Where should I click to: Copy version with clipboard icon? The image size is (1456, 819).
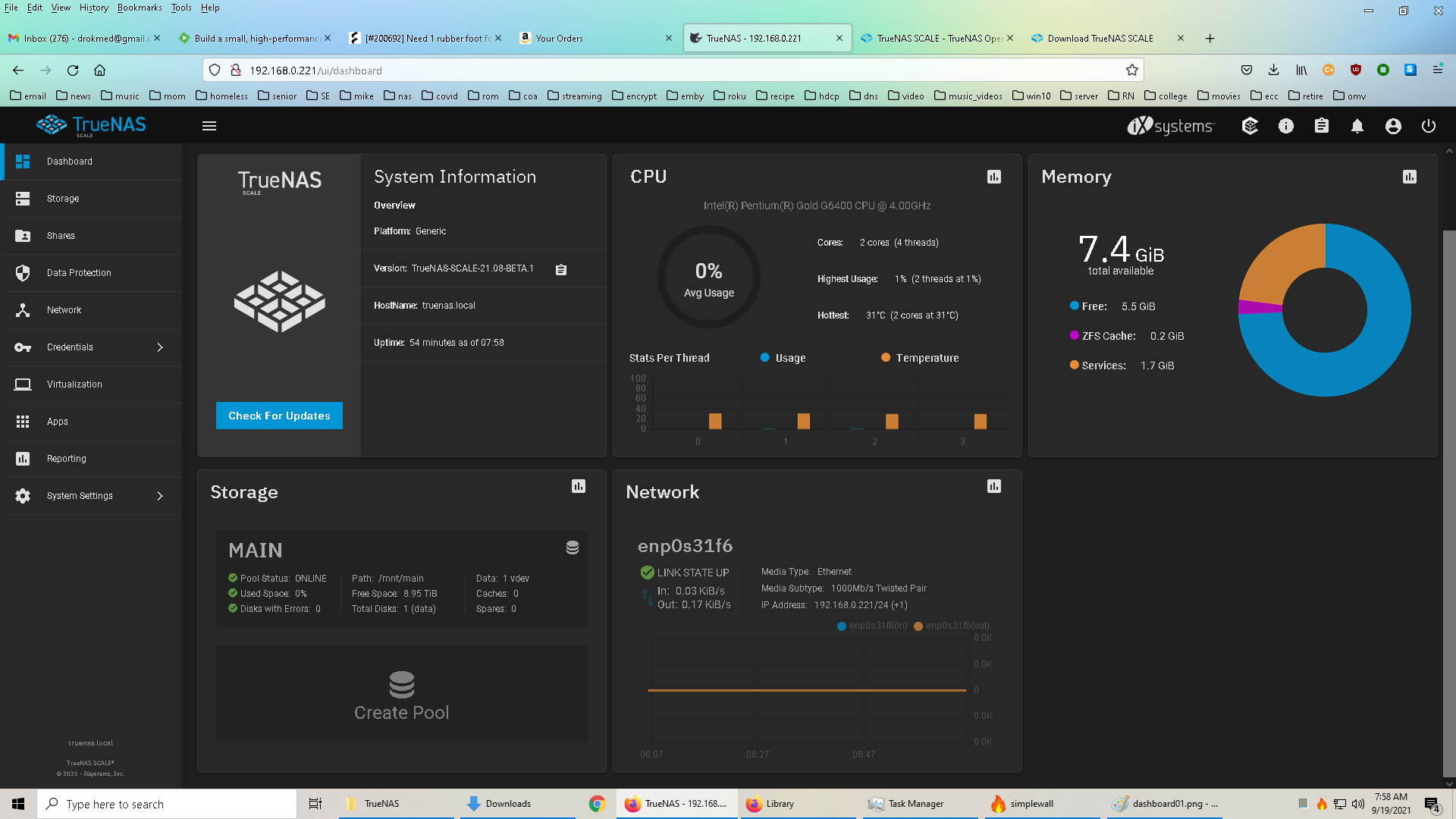pos(561,270)
